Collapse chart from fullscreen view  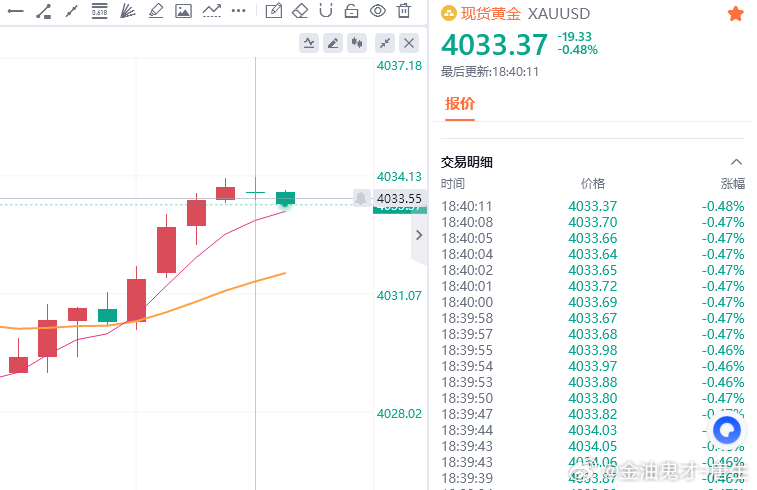click(x=385, y=43)
